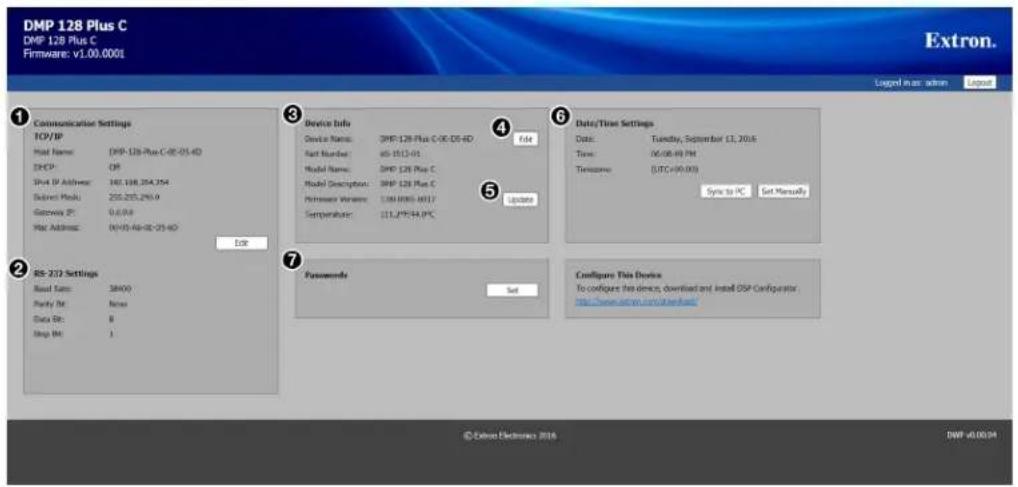
Task: Select the Communication Settings heading
Action: click(82, 123)
